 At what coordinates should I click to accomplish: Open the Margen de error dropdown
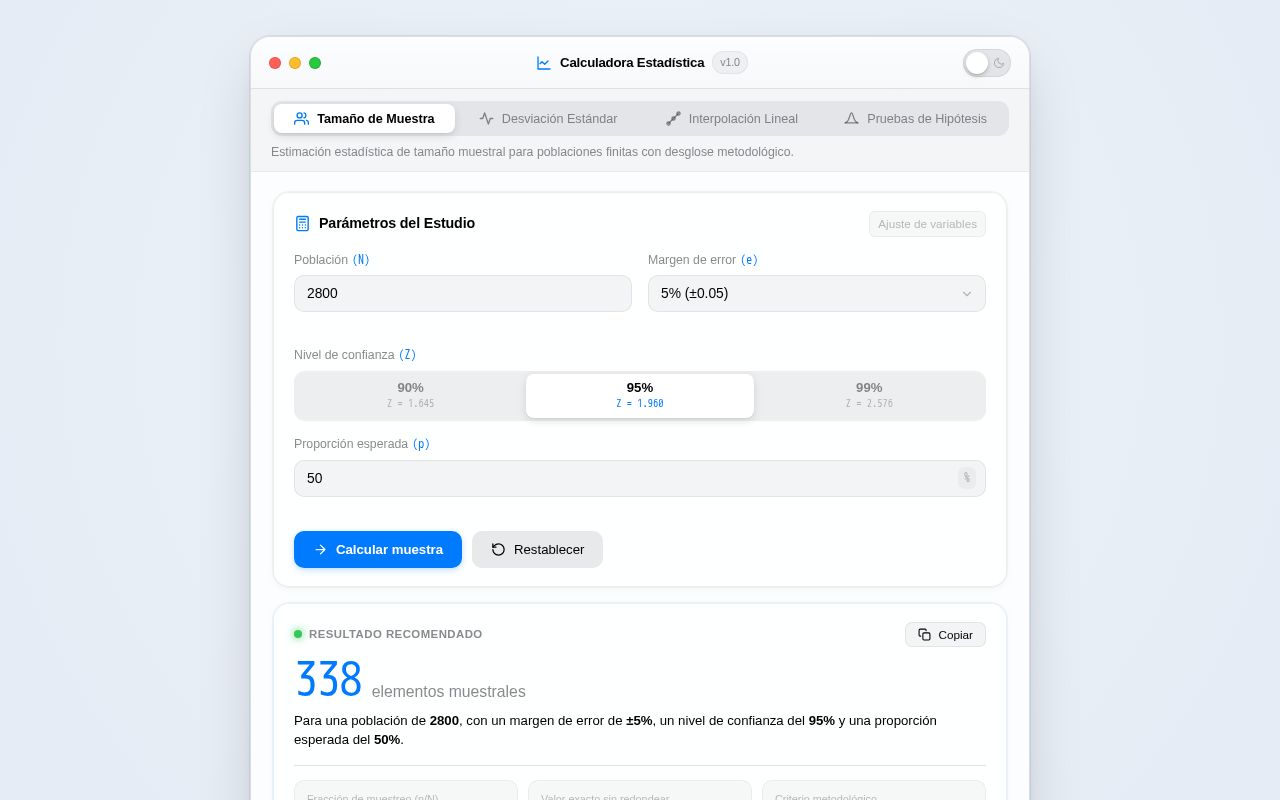817,293
